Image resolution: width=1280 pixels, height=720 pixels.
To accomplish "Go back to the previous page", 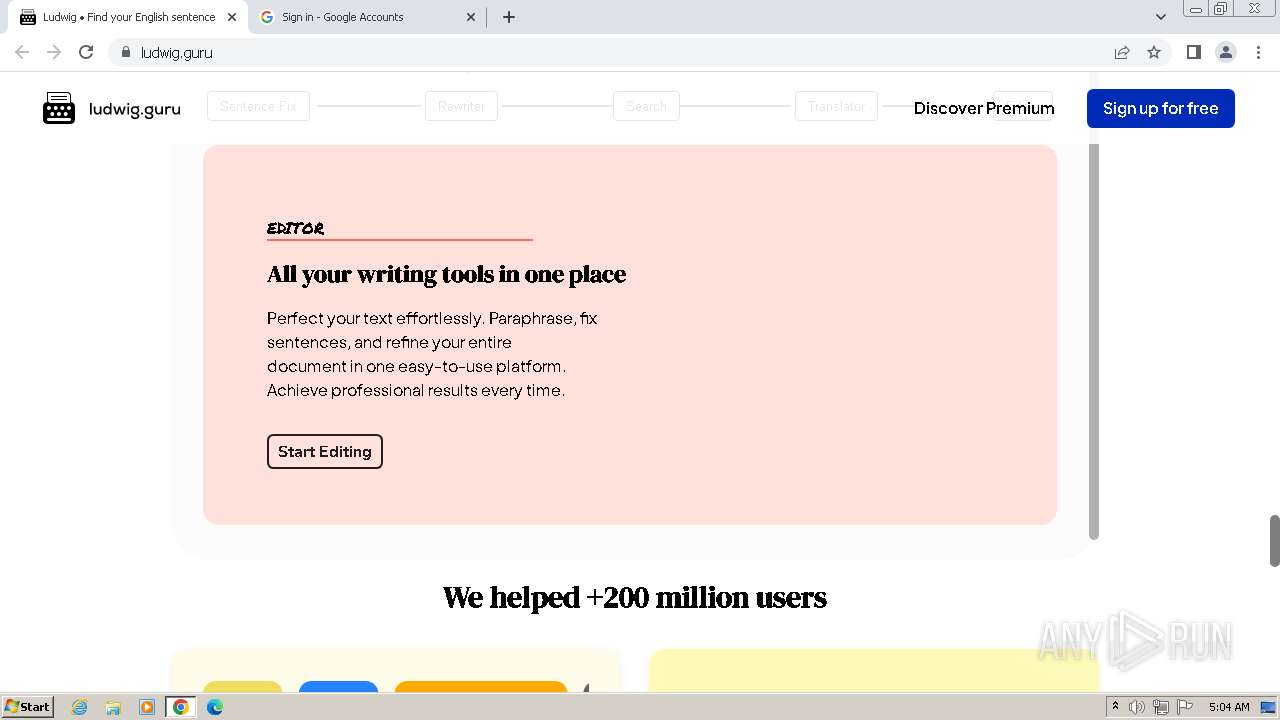I will point(22,52).
